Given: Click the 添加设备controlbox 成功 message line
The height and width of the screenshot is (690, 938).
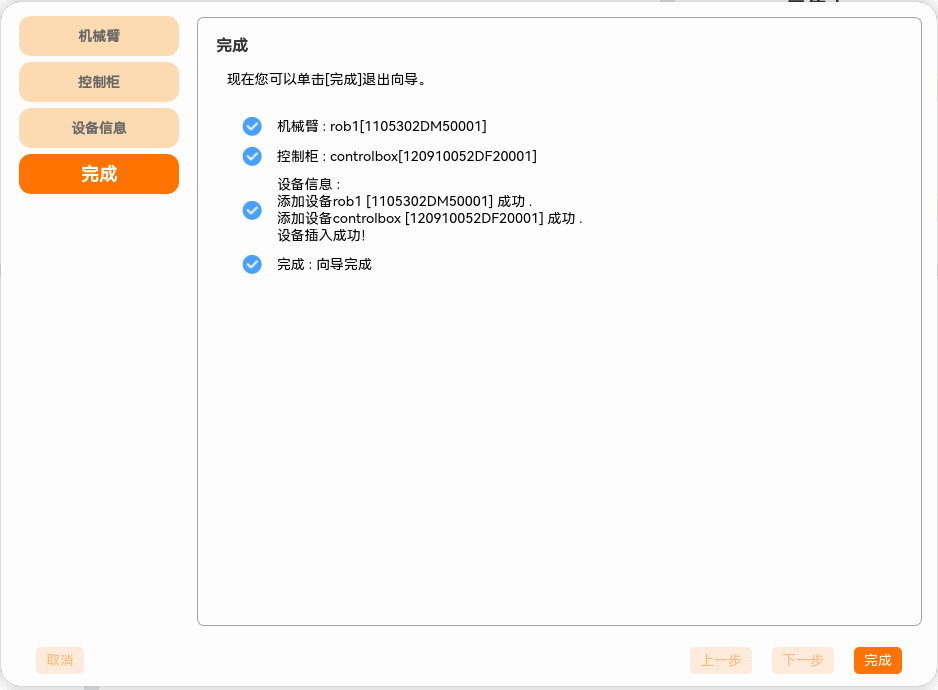Looking at the screenshot, I should 429,218.
